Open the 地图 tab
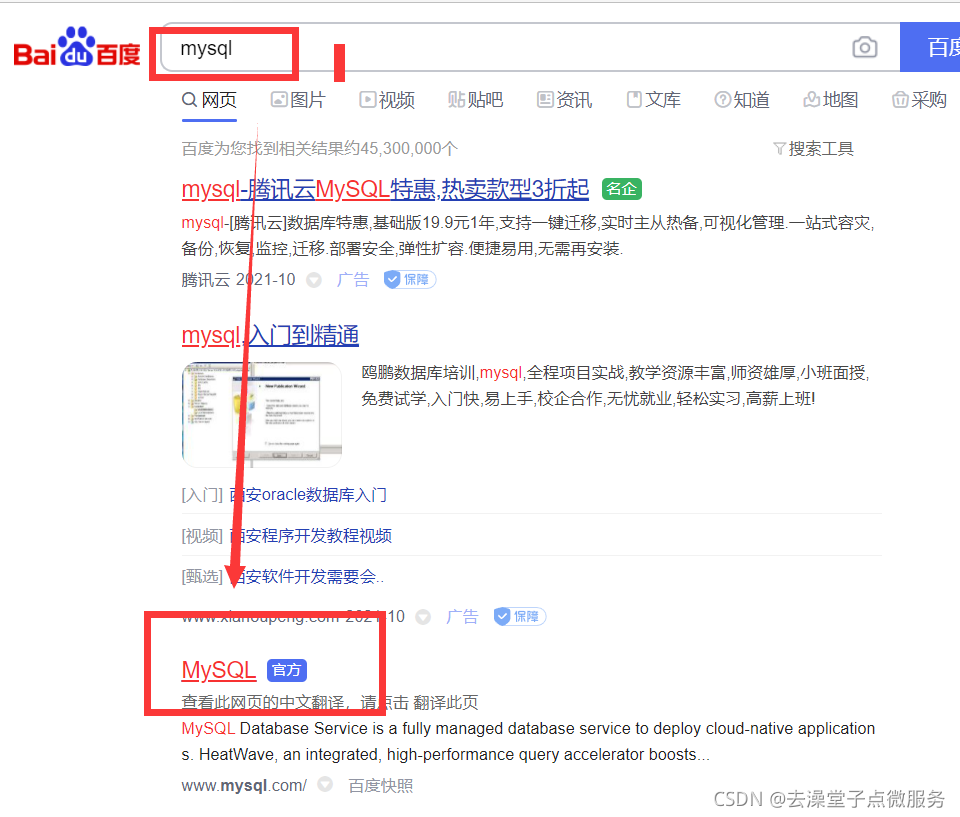960x817 pixels. tap(831, 100)
